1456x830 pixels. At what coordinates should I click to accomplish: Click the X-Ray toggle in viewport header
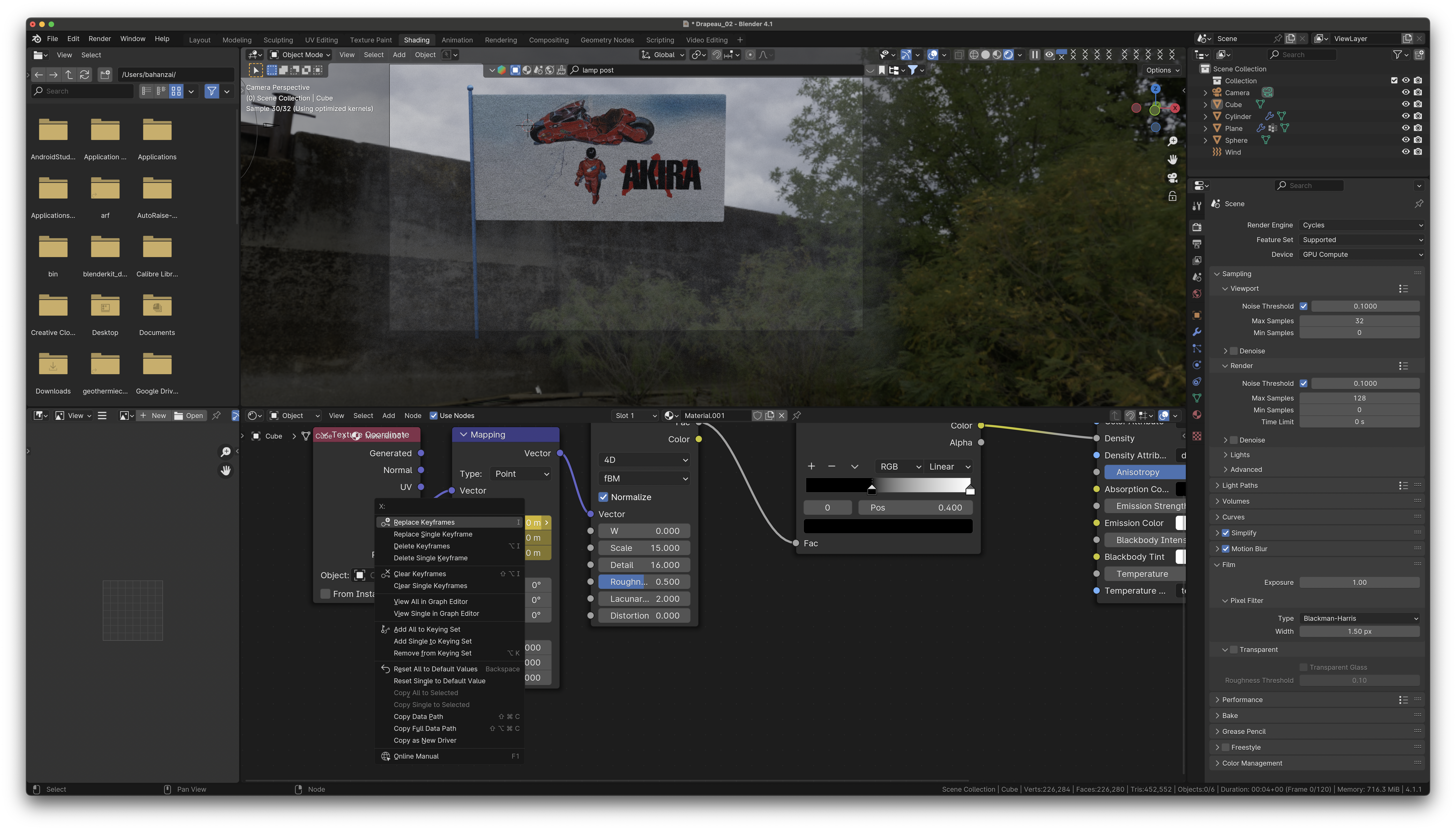959,55
